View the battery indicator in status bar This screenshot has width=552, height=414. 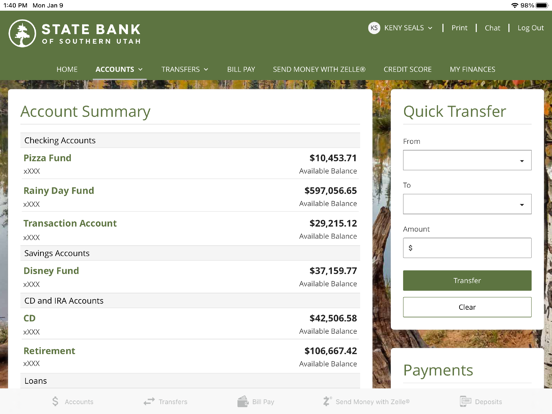541,5
